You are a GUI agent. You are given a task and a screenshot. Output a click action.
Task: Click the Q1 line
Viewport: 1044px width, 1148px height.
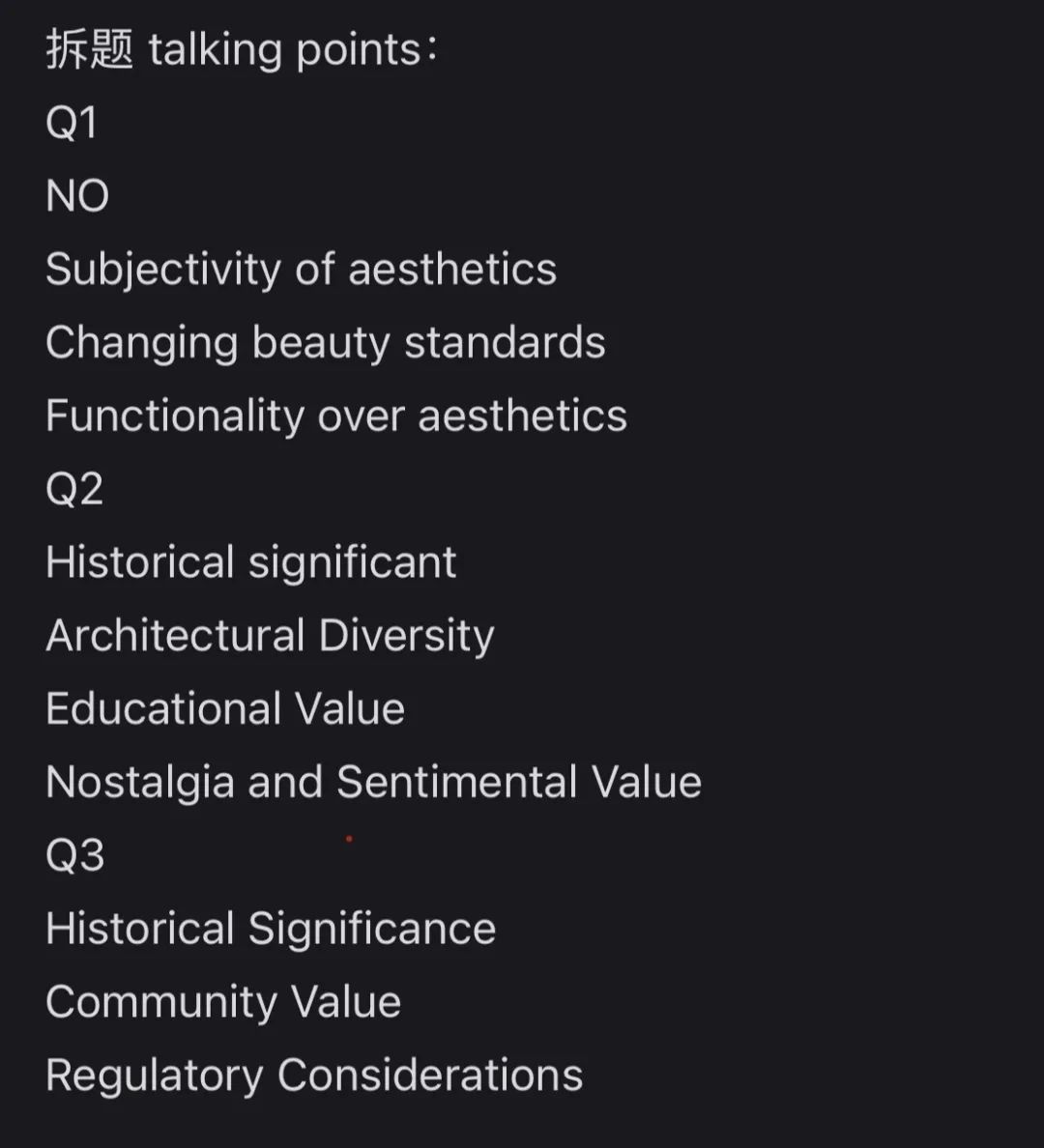click(x=72, y=123)
